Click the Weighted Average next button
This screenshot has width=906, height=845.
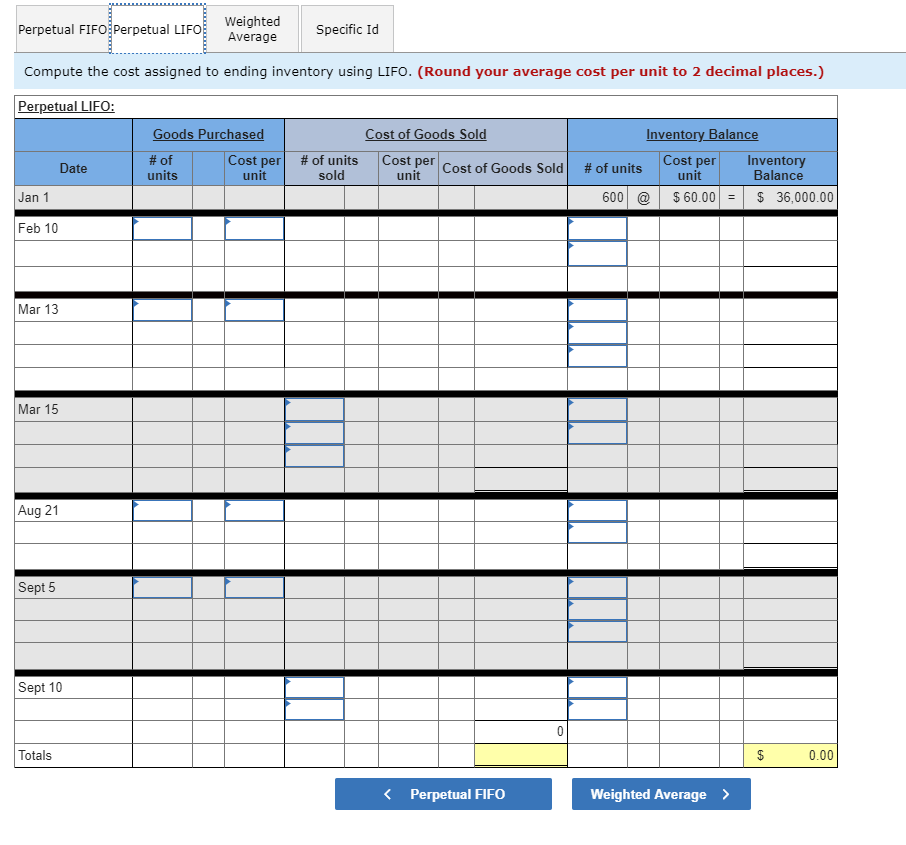click(x=661, y=793)
